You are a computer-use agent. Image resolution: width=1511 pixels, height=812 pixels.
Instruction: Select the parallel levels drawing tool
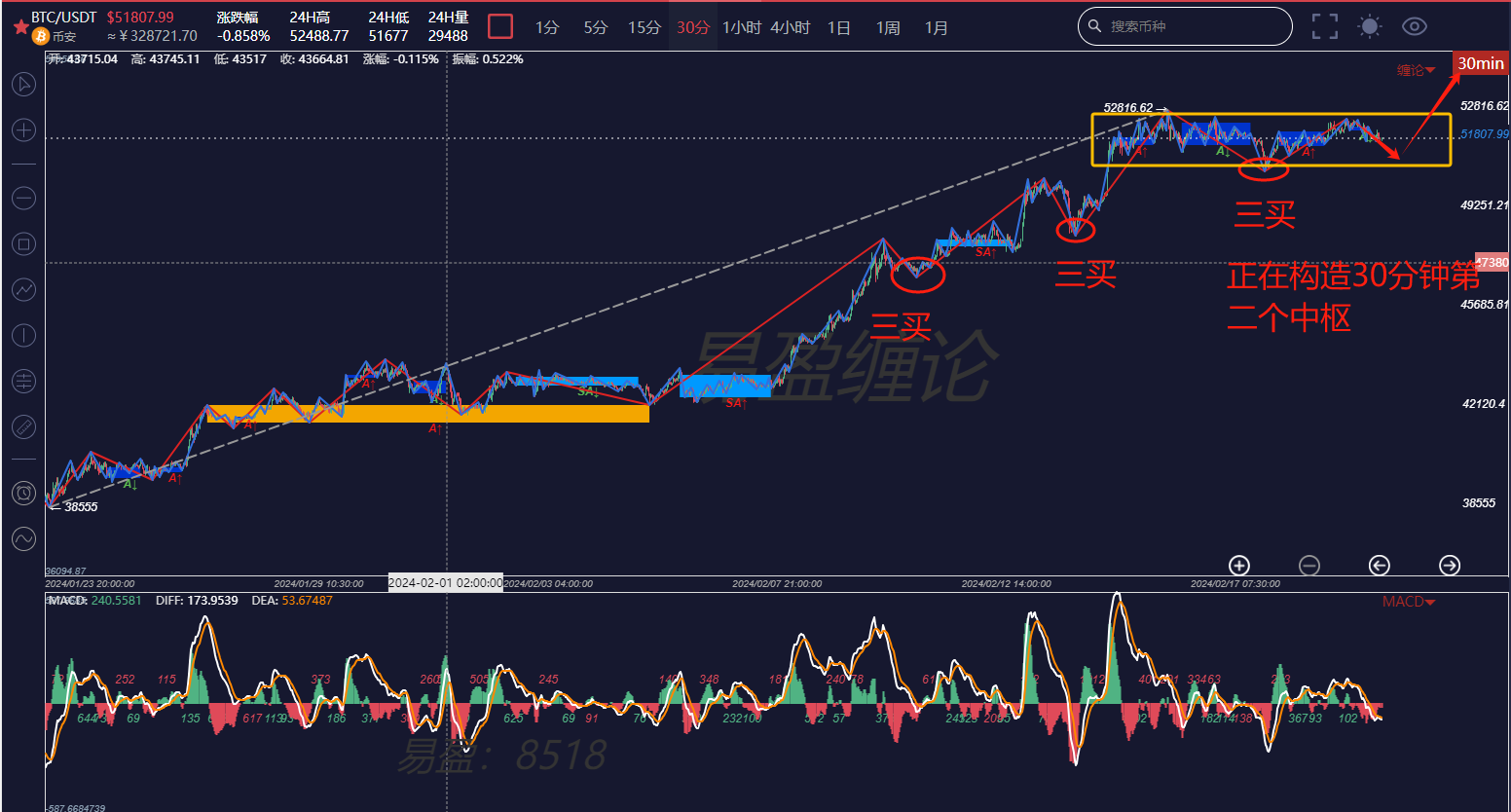click(23, 381)
